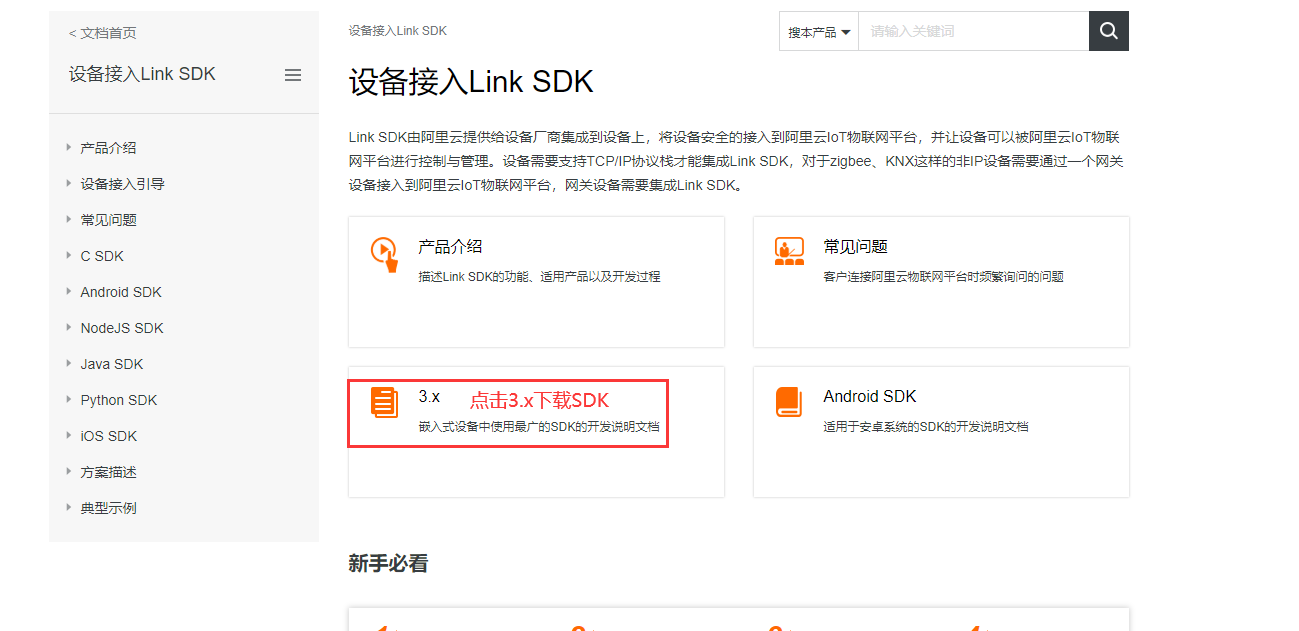The width and height of the screenshot is (1299, 631).
Task: Expand the Python SDK sidebar arrow
Action: [69, 399]
